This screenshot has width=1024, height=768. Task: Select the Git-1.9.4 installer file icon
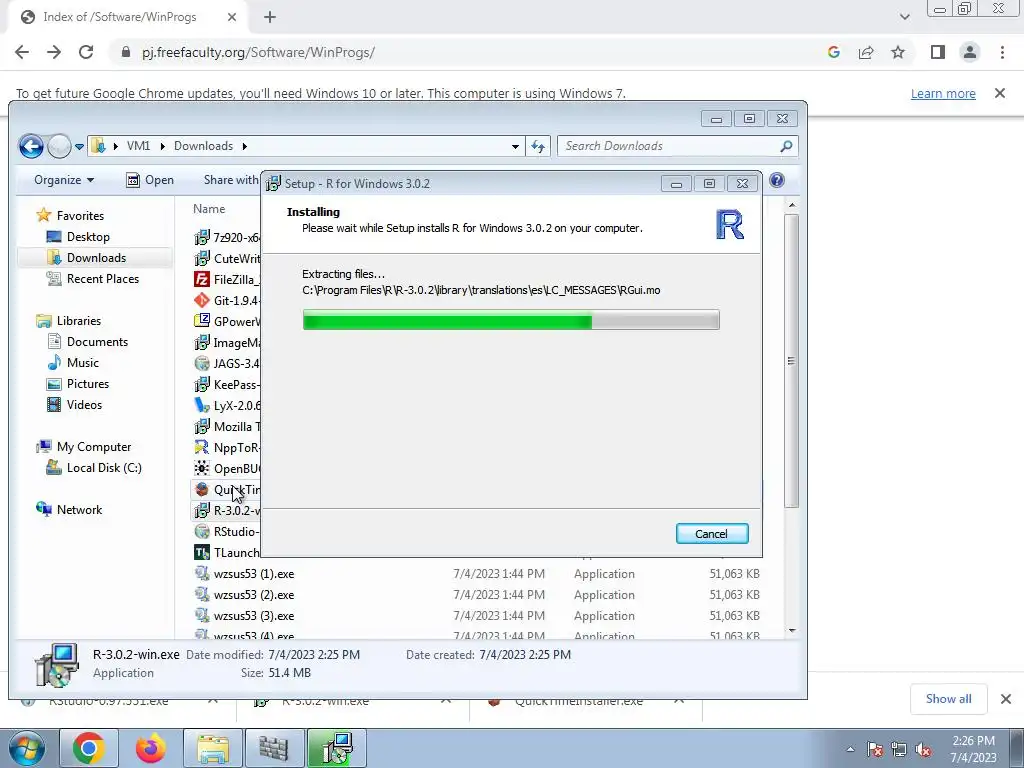[202, 300]
